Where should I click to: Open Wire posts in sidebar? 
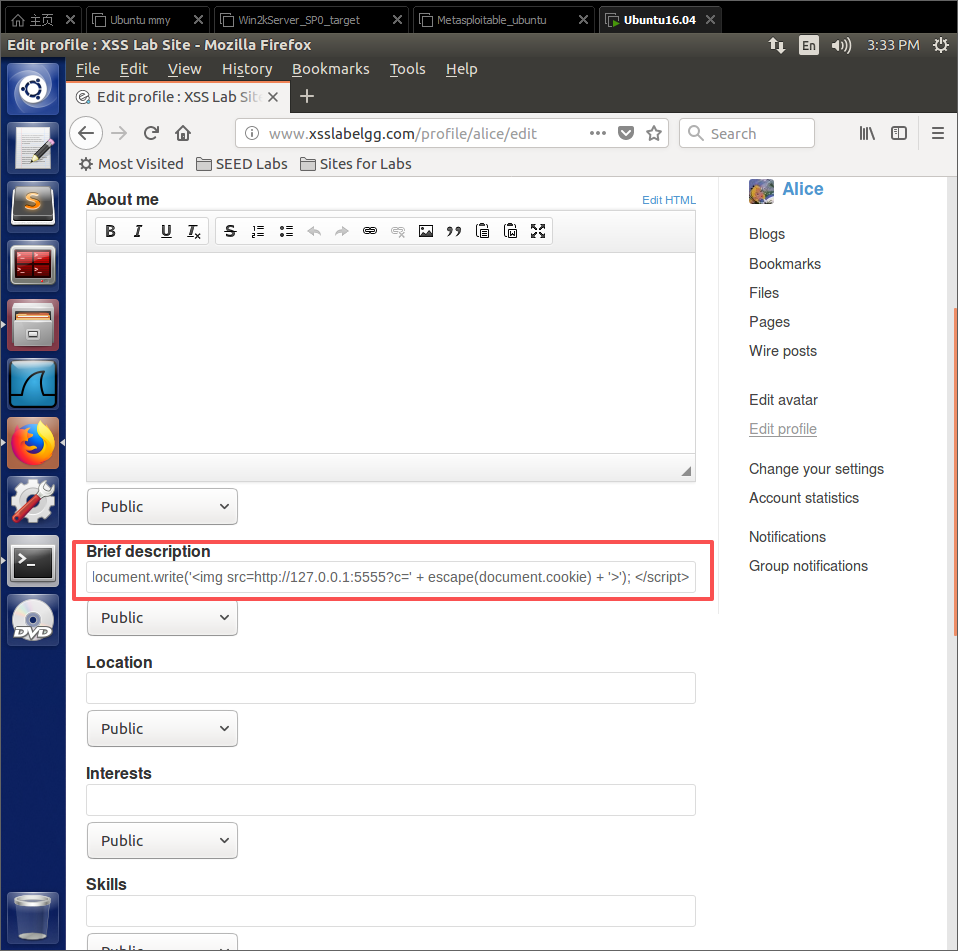(783, 351)
